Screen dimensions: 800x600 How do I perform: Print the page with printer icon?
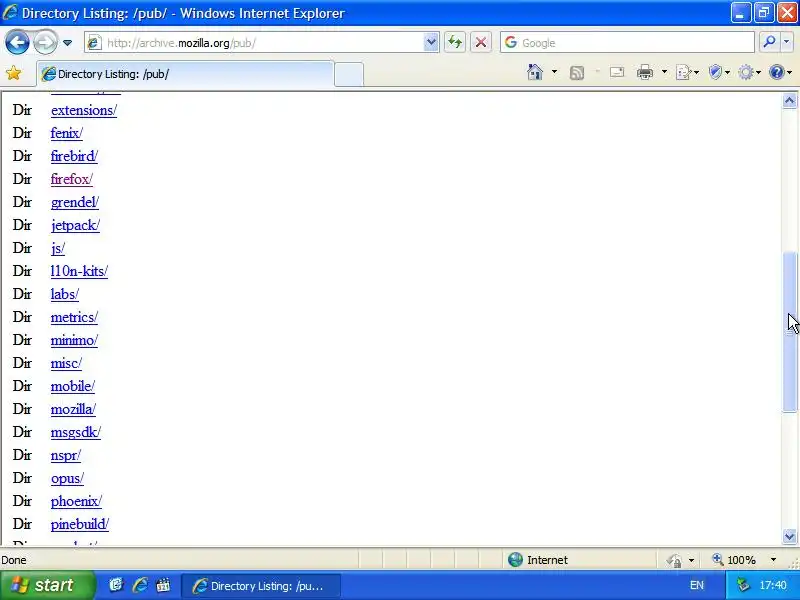(x=645, y=72)
